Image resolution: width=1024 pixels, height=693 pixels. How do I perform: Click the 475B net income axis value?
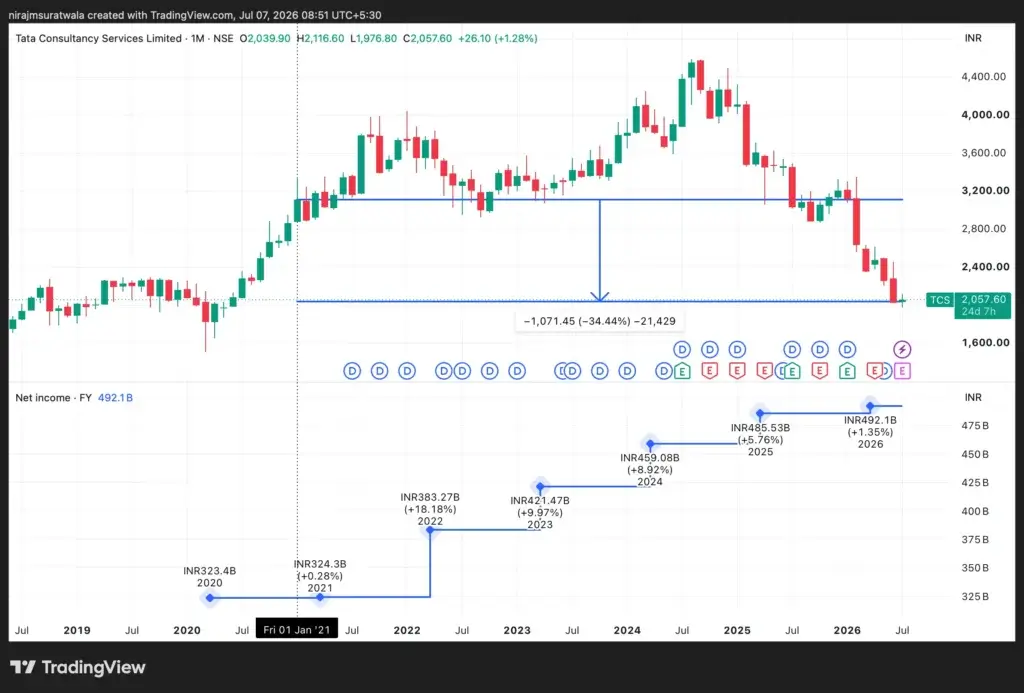975,425
